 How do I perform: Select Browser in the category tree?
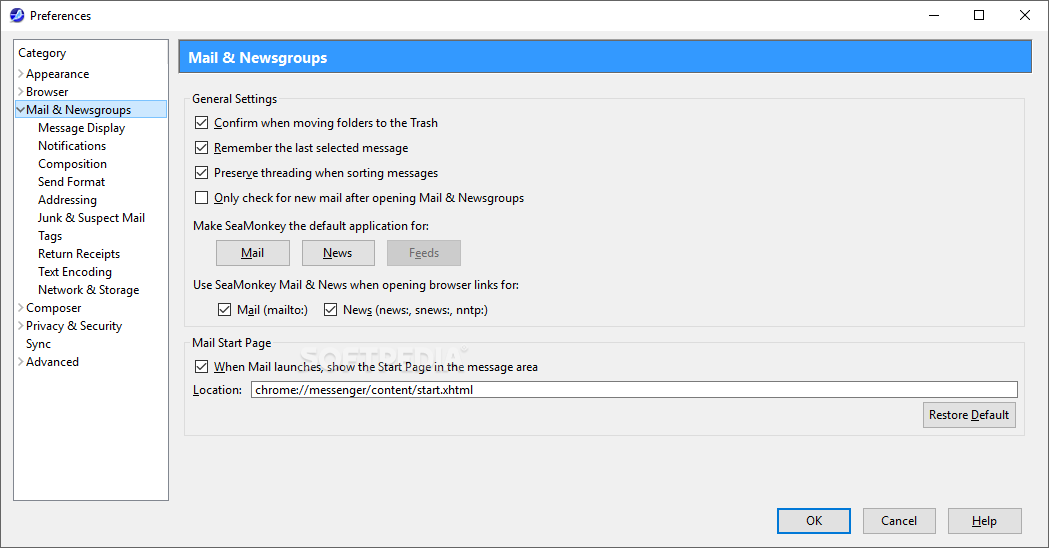(x=47, y=92)
